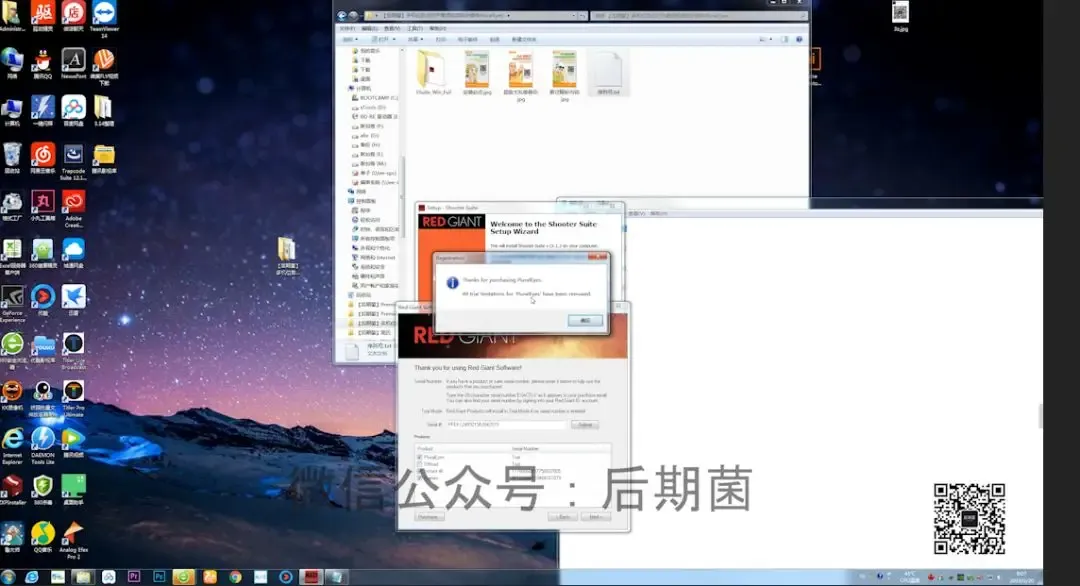Click the serial number input field

pyautogui.click(x=505, y=425)
